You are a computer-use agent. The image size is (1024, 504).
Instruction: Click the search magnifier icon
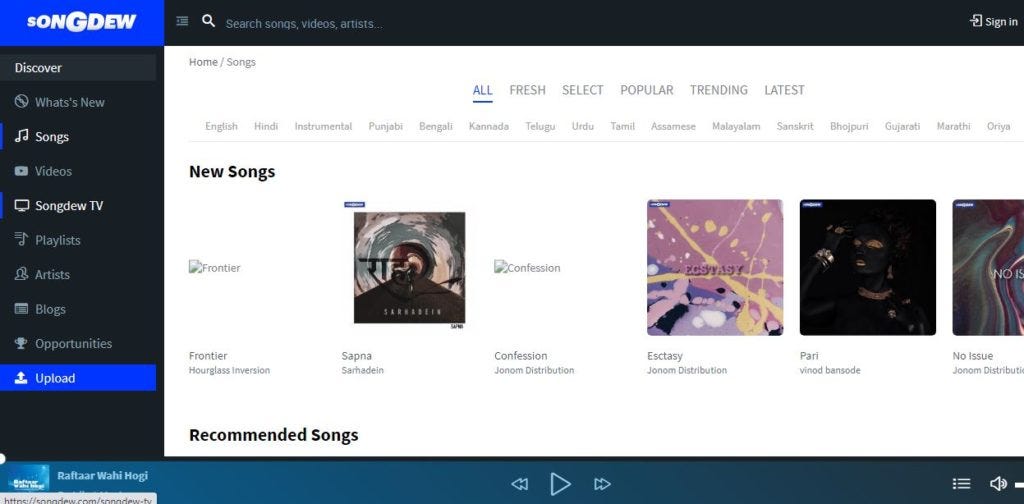208,21
